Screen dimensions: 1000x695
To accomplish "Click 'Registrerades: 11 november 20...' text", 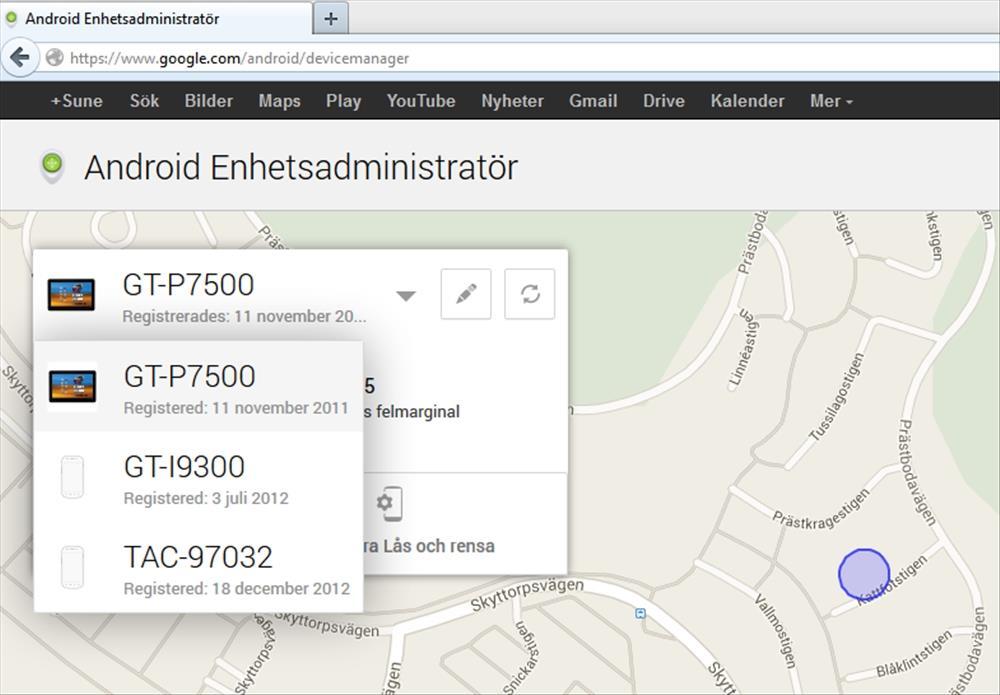I will (x=244, y=316).
